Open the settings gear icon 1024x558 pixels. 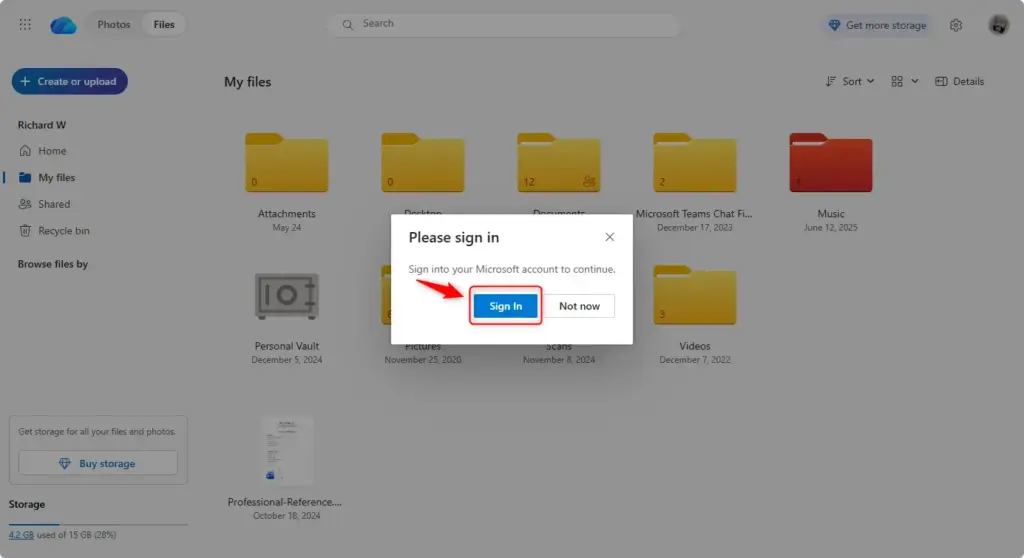point(955,25)
